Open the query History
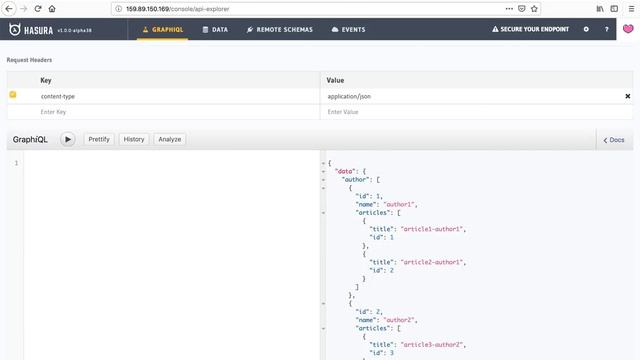Screen dimensions: 640x360 click(134, 139)
